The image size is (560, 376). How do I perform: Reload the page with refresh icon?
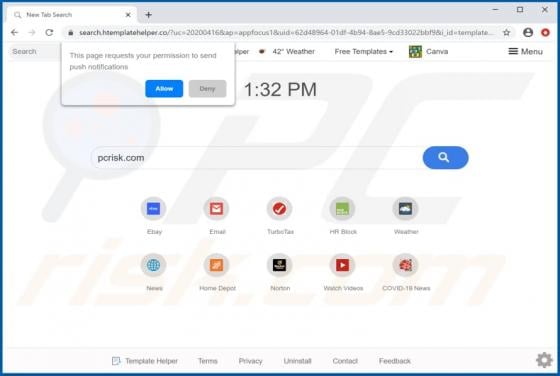tap(49, 32)
